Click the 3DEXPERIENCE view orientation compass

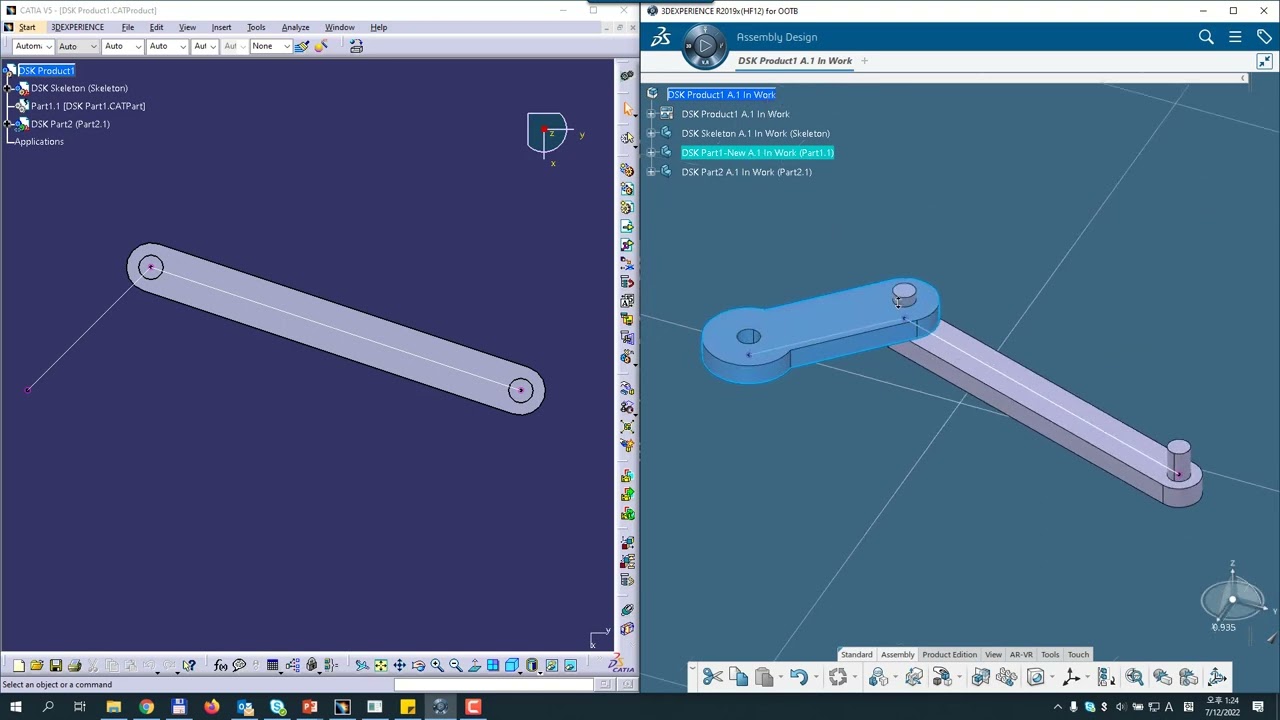(x=1232, y=599)
